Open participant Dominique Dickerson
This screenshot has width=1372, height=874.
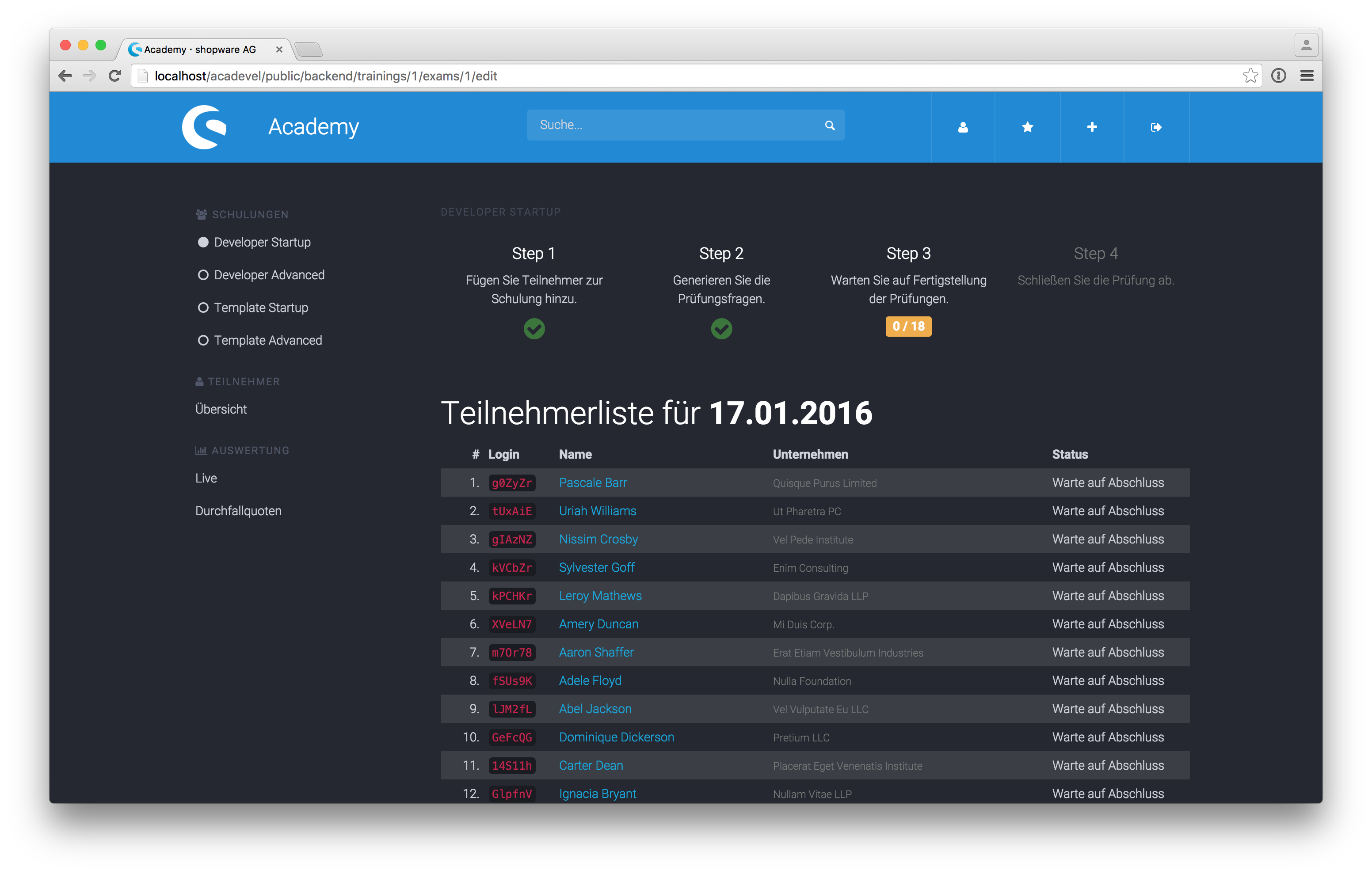[x=616, y=737]
